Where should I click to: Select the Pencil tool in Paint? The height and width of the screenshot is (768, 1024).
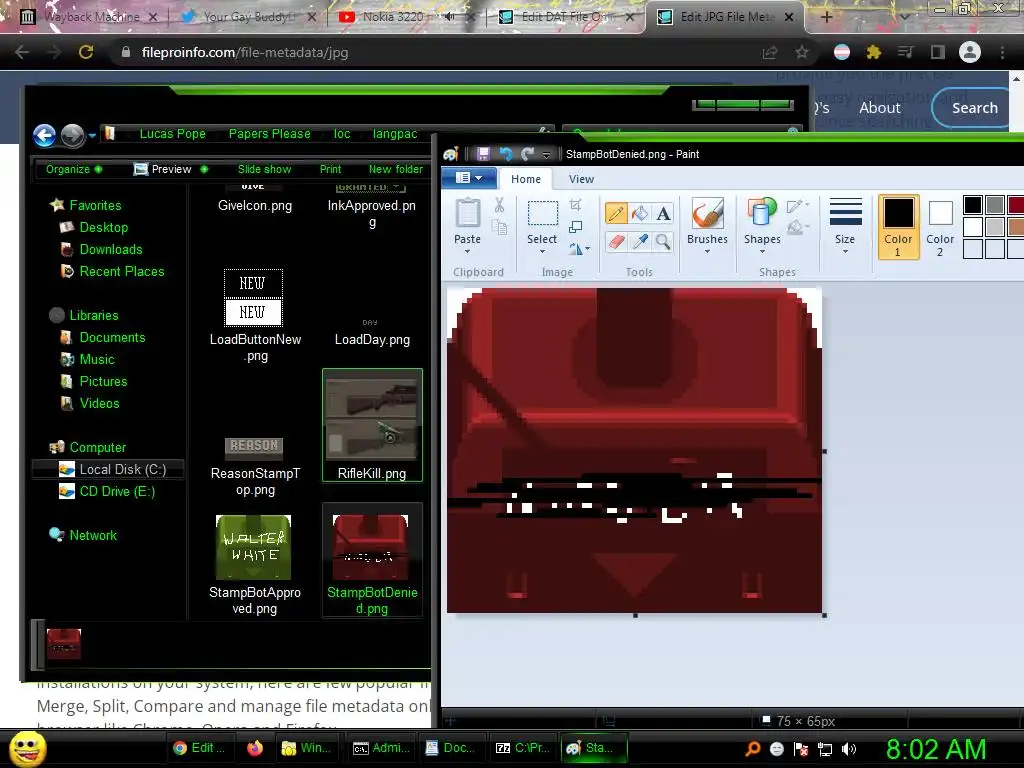616,213
